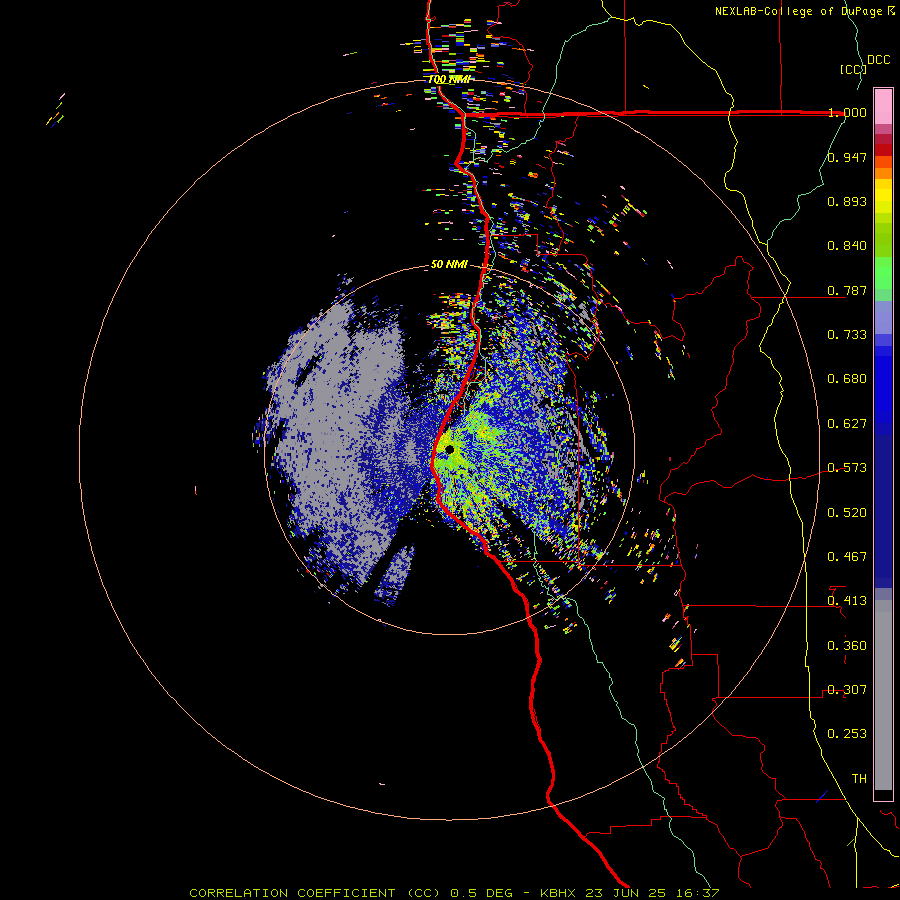The width and height of the screenshot is (900, 900).
Task: Select the red segment of the CC scale
Action: point(883,150)
